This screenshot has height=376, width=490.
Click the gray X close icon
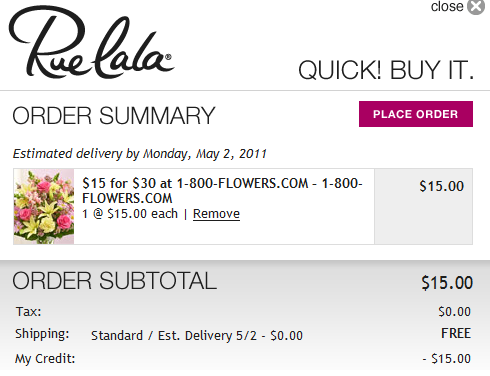(476, 7)
